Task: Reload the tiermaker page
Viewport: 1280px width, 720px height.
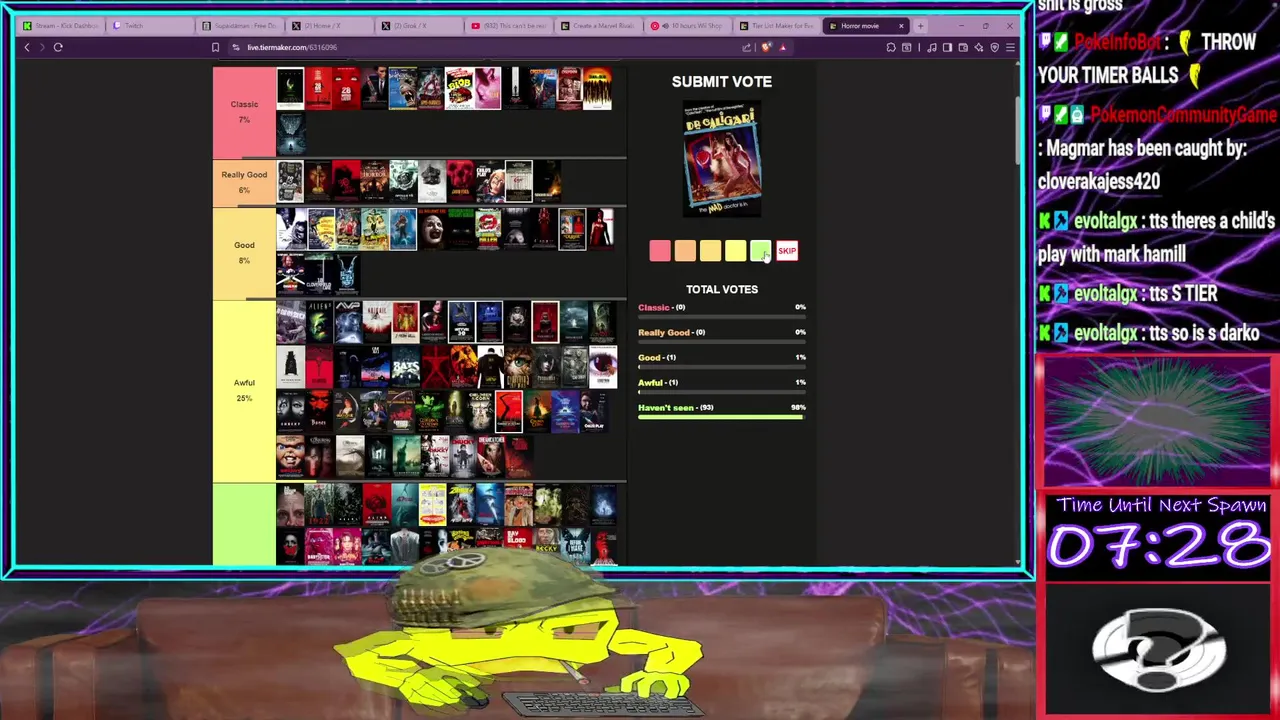Action: [x=58, y=47]
